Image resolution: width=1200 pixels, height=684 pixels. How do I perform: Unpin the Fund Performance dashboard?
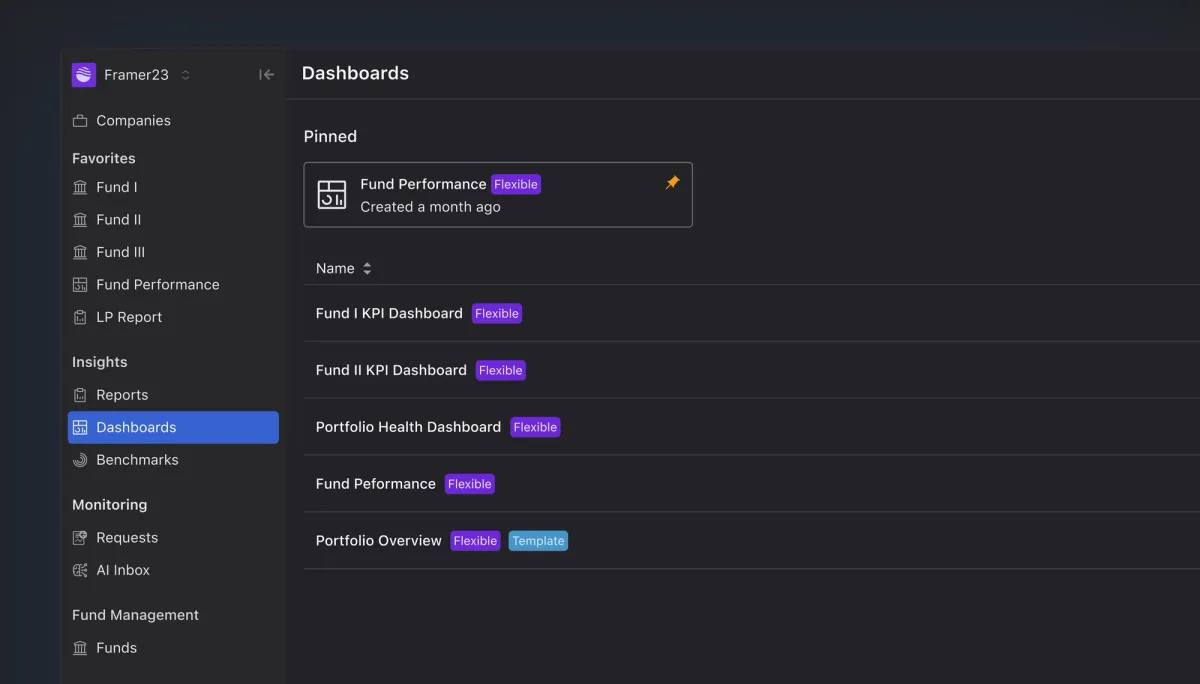click(x=672, y=182)
